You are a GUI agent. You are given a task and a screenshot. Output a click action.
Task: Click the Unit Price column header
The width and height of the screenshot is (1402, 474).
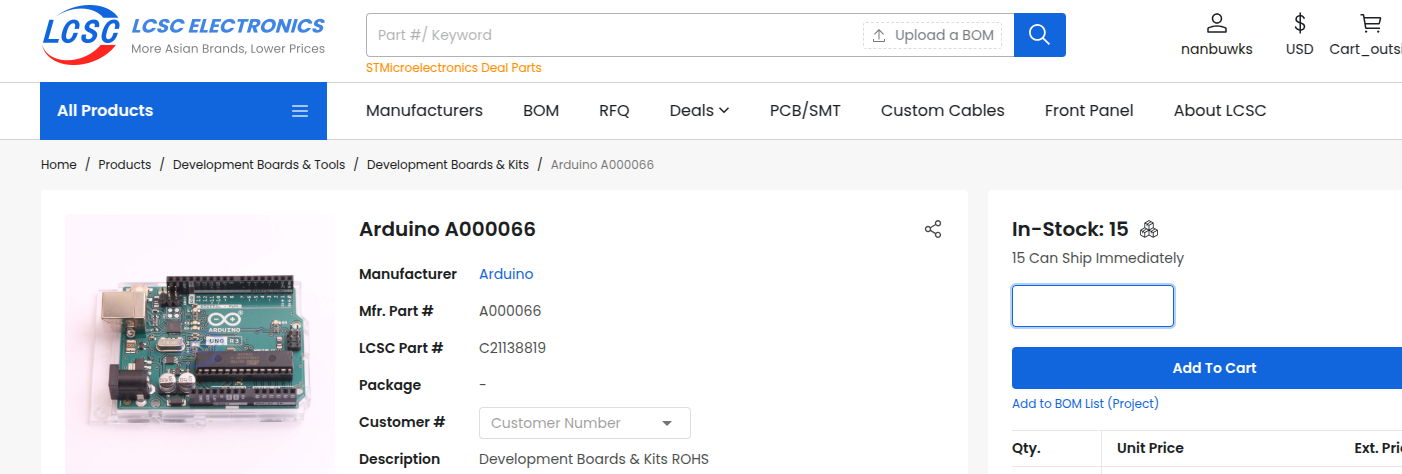tap(1150, 448)
